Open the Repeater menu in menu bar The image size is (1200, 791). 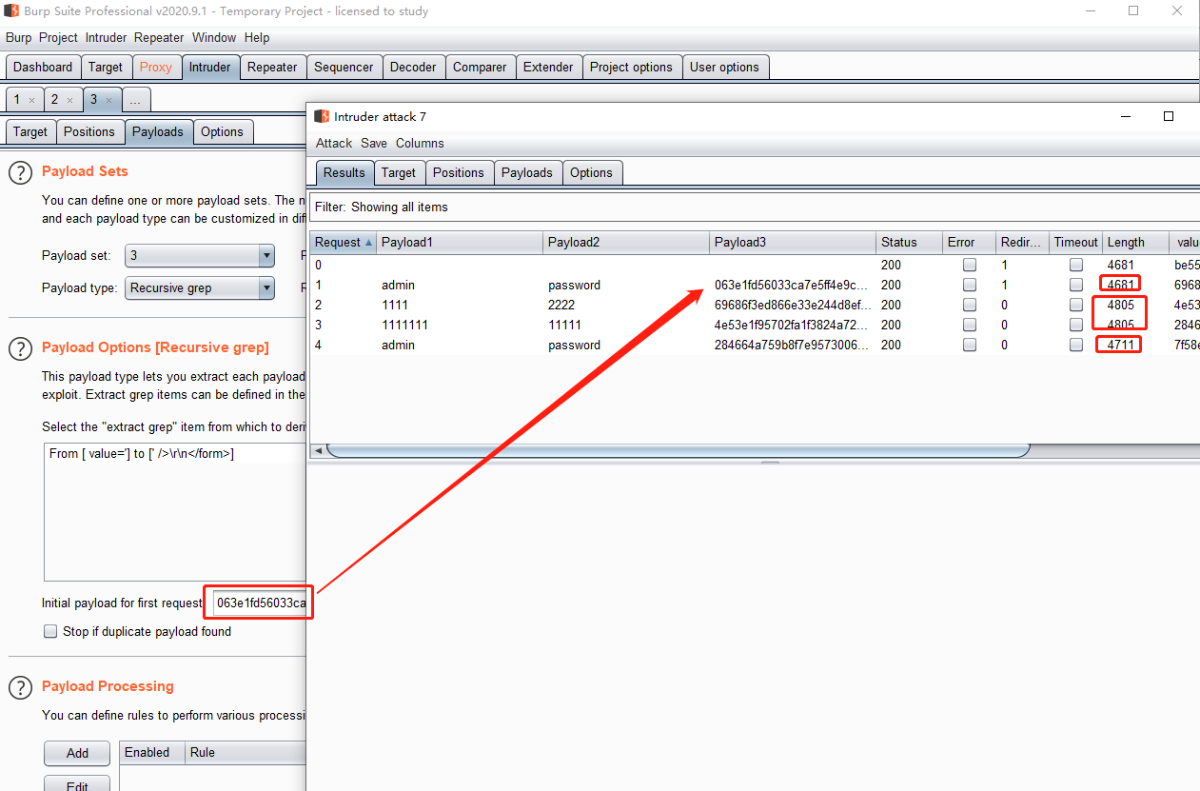click(x=159, y=38)
